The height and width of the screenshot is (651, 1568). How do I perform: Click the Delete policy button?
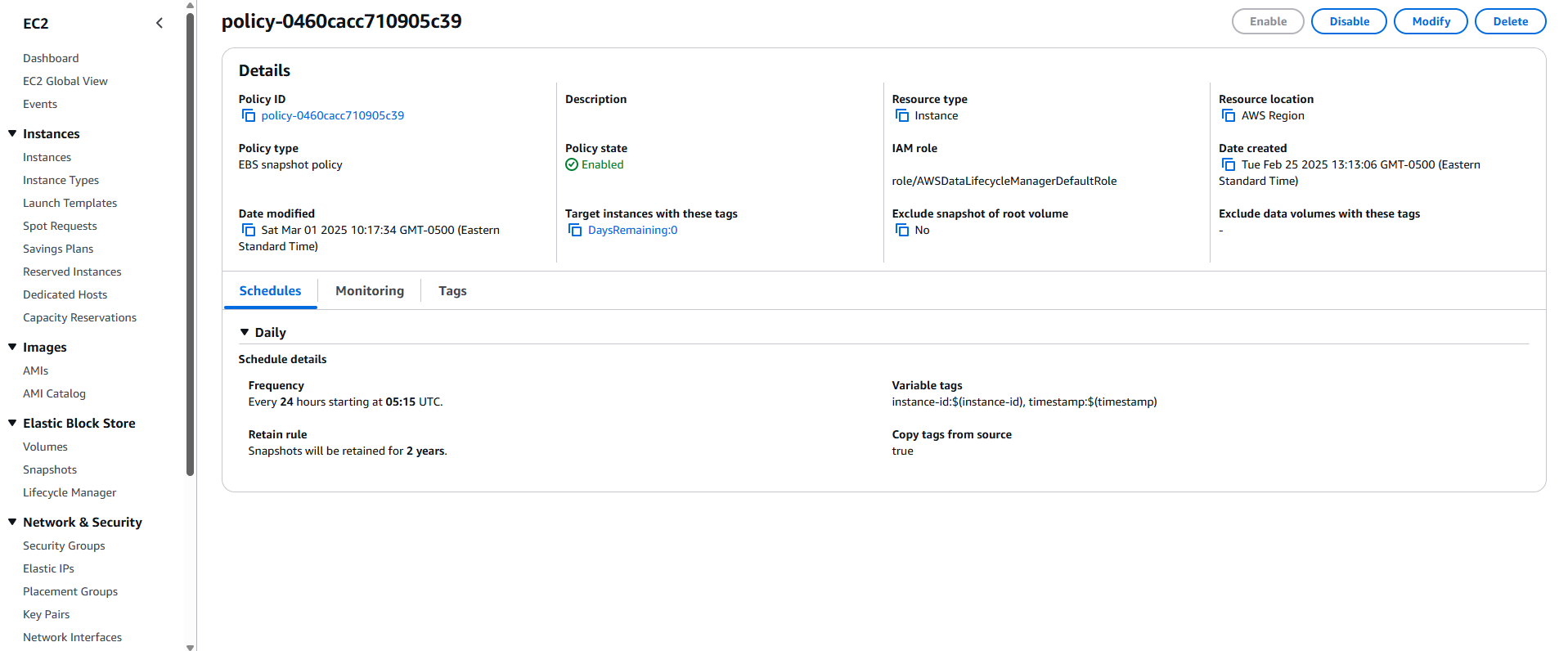tap(1510, 21)
